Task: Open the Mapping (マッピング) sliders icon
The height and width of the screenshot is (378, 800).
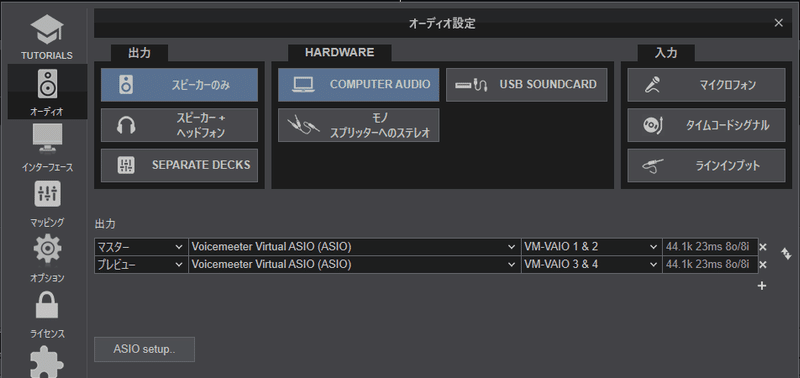Action: coord(47,194)
